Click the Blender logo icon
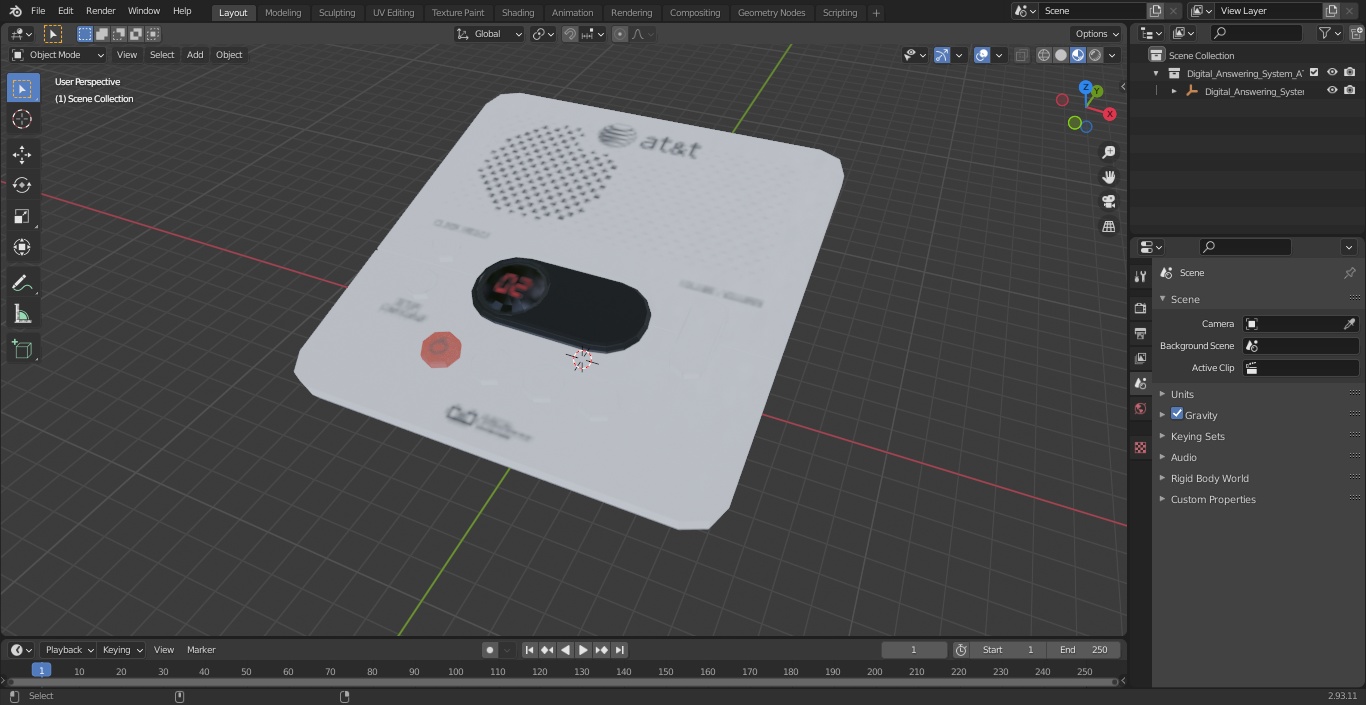The height and width of the screenshot is (705, 1366). tap(15, 11)
